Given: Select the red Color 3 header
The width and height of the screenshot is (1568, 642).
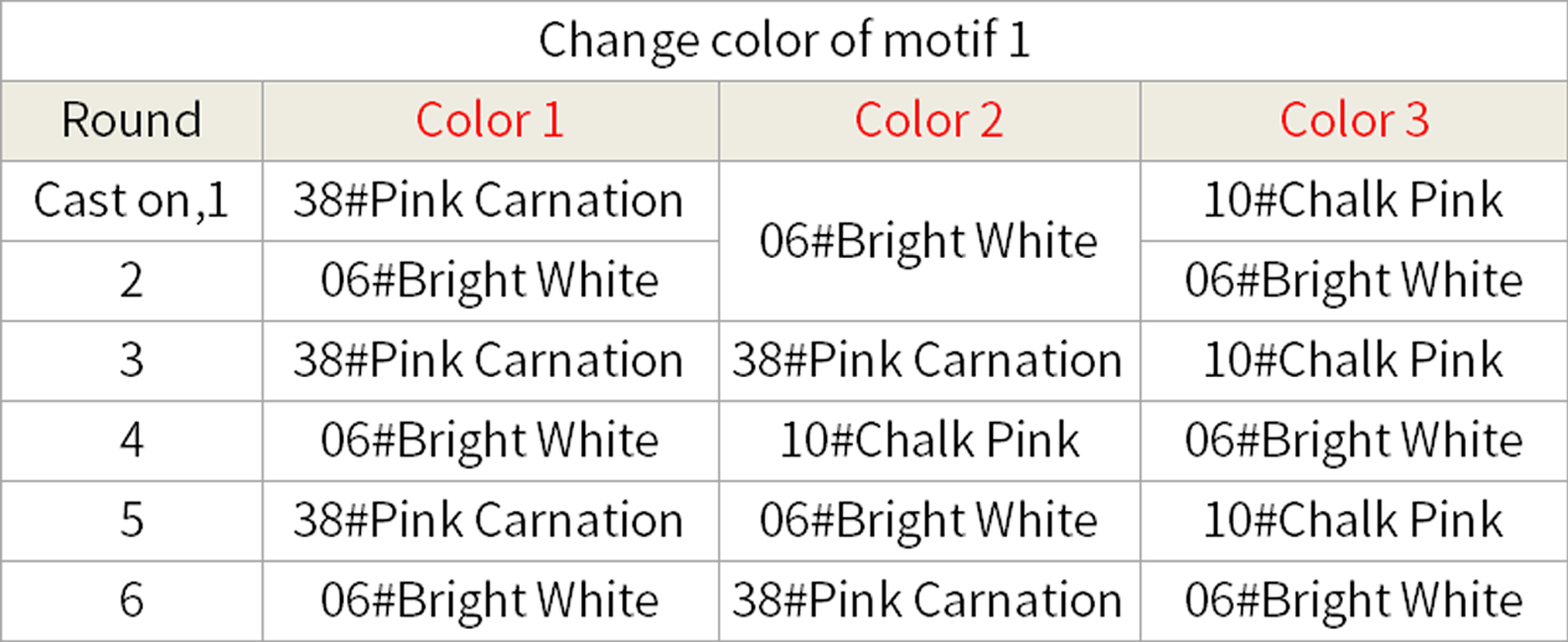Looking at the screenshot, I should 1354,121.
